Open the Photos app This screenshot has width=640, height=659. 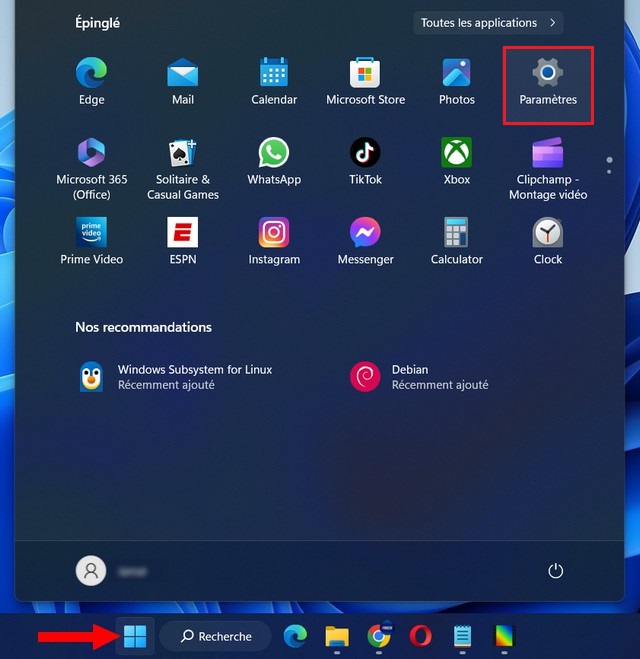click(457, 82)
